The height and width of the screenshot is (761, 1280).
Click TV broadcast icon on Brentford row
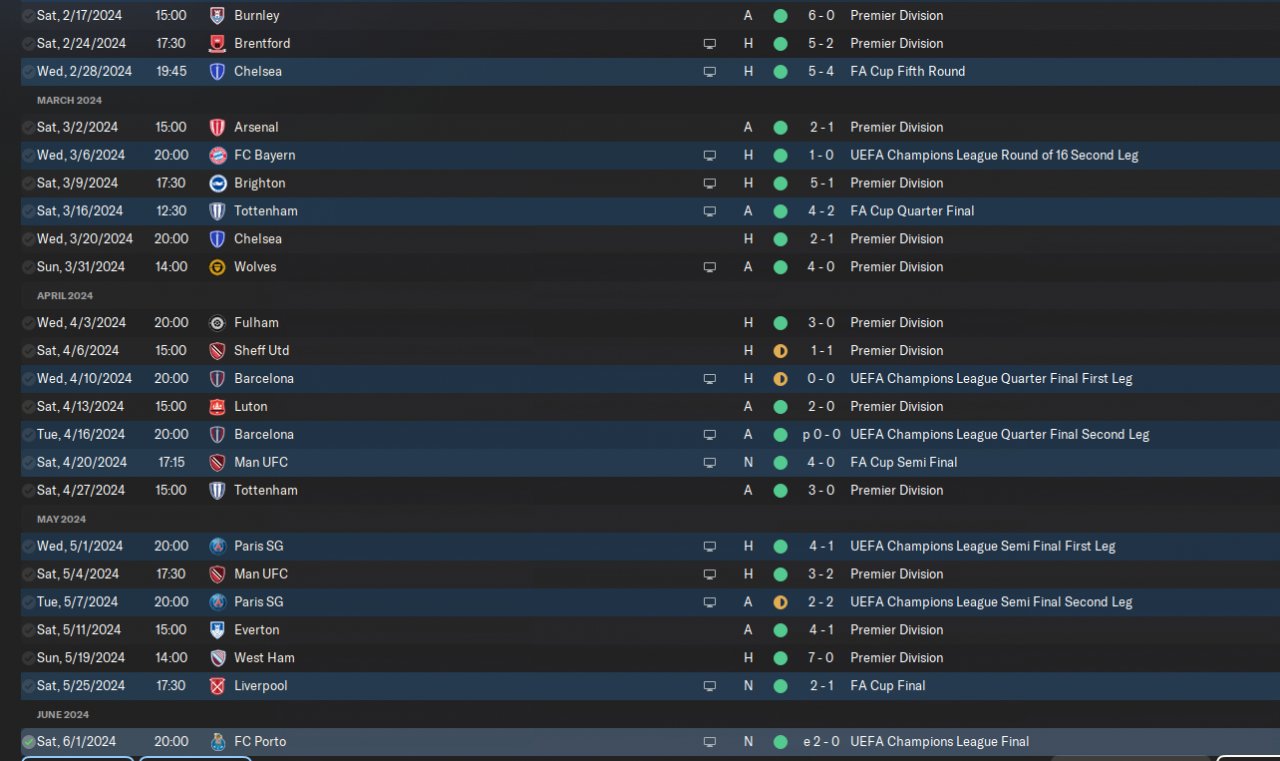pos(710,44)
